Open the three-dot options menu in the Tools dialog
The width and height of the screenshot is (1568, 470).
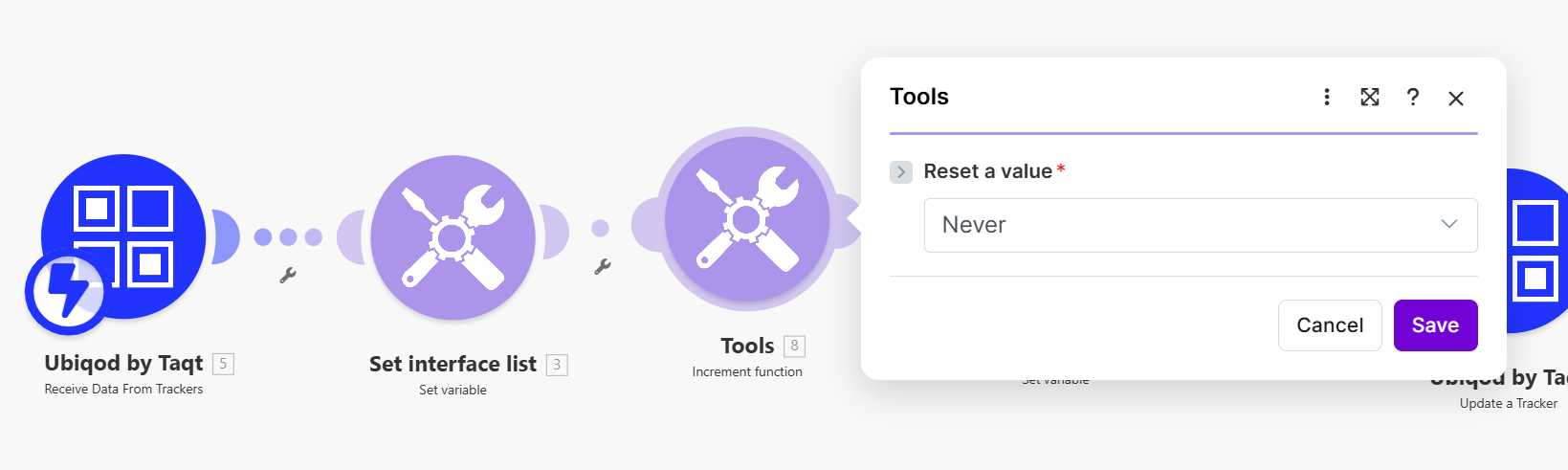click(1326, 97)
